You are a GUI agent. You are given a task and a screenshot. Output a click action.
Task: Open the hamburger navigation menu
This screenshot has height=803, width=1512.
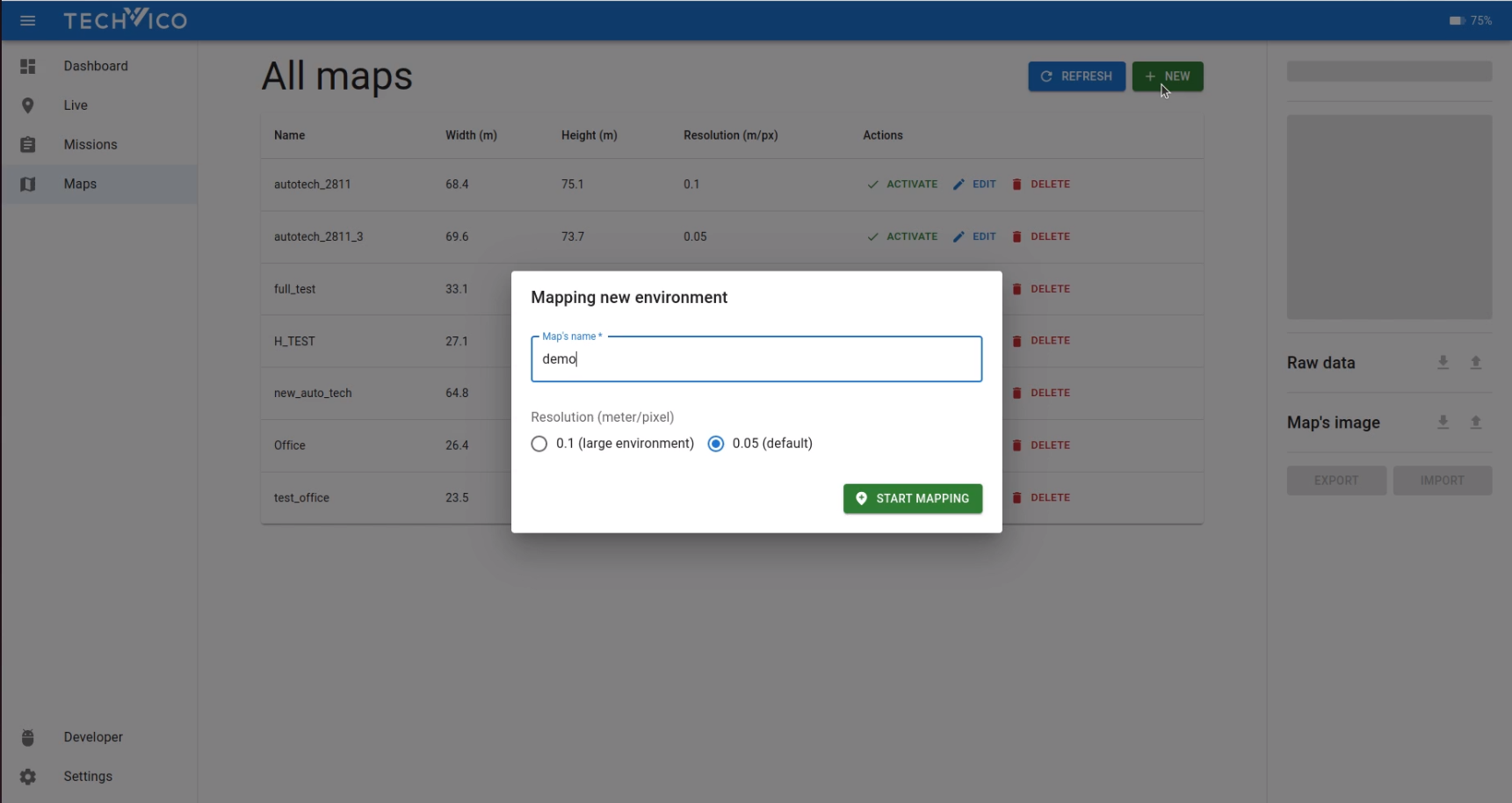click(28, 20)
